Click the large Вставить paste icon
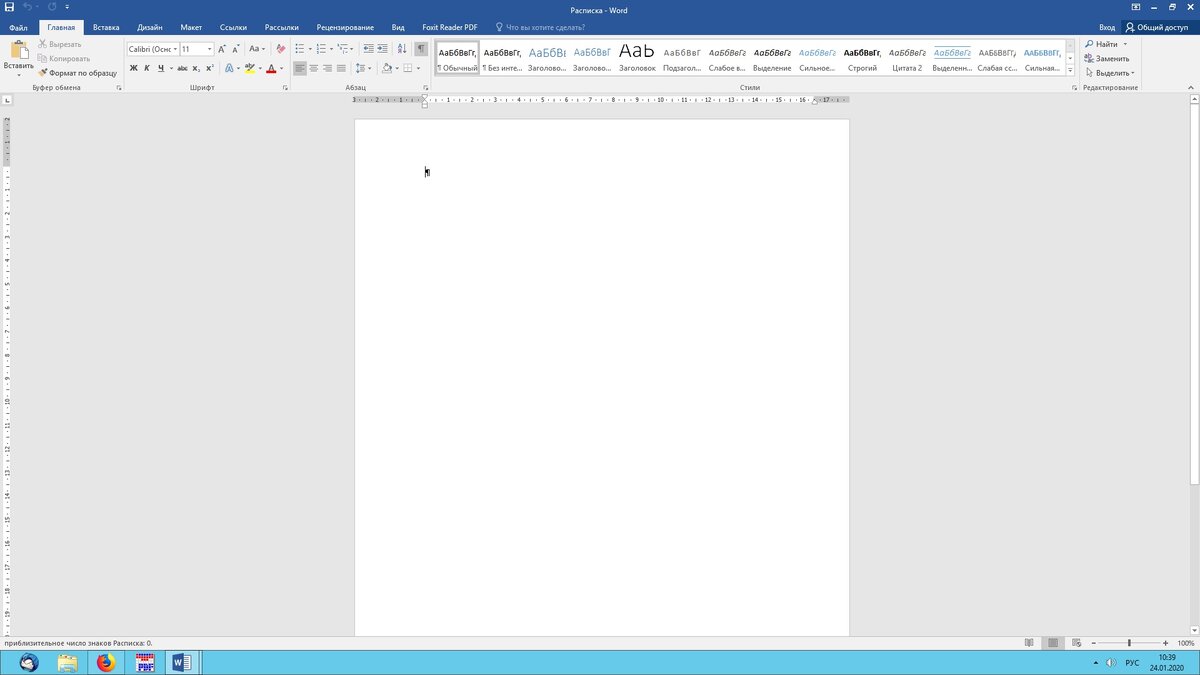Image resolution: width=1200 pixels, height=675 pixels. pyautogui.click(x=18, y=49)
